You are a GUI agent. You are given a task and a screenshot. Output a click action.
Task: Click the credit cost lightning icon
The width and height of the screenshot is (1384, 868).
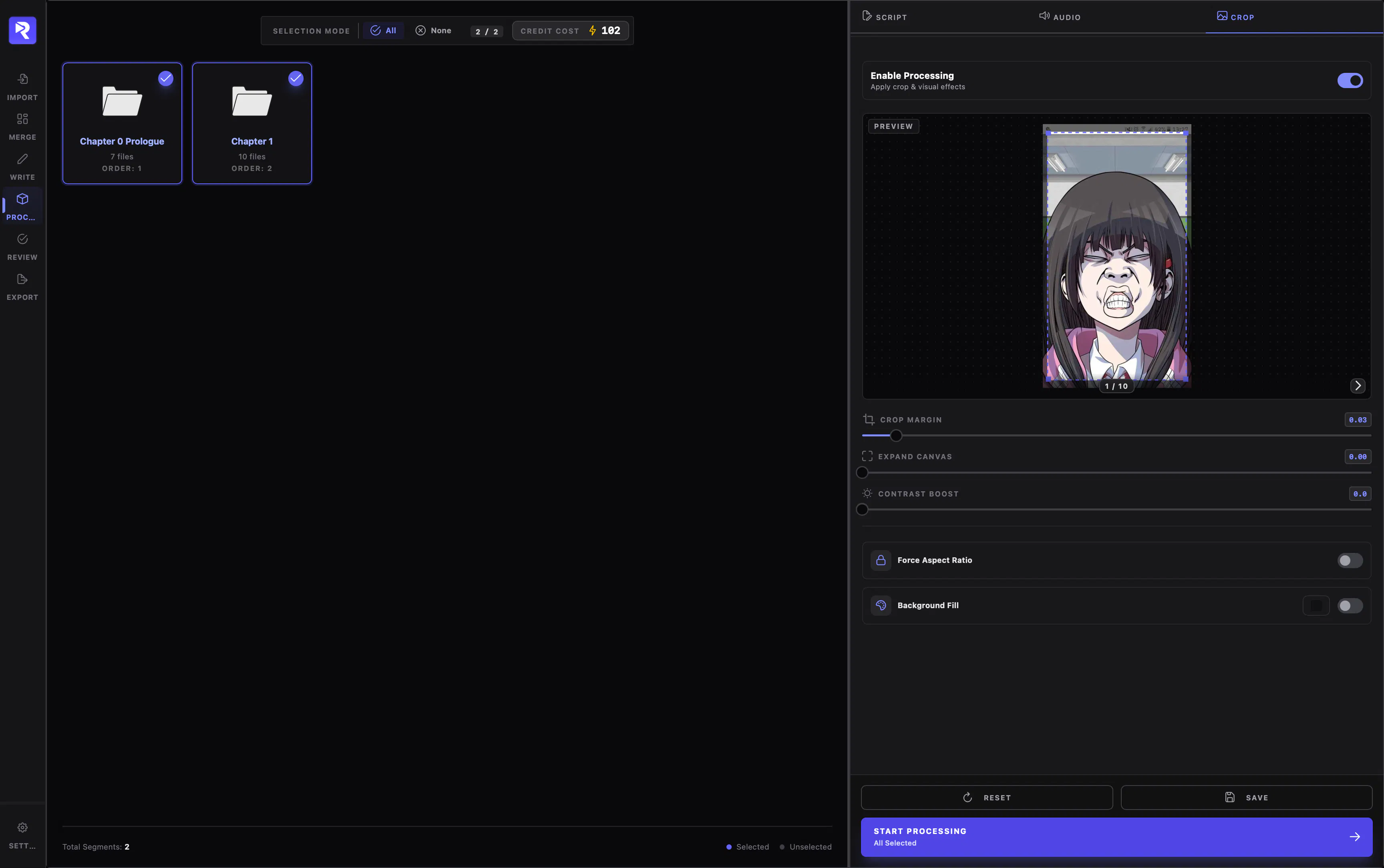click(592, 30)
